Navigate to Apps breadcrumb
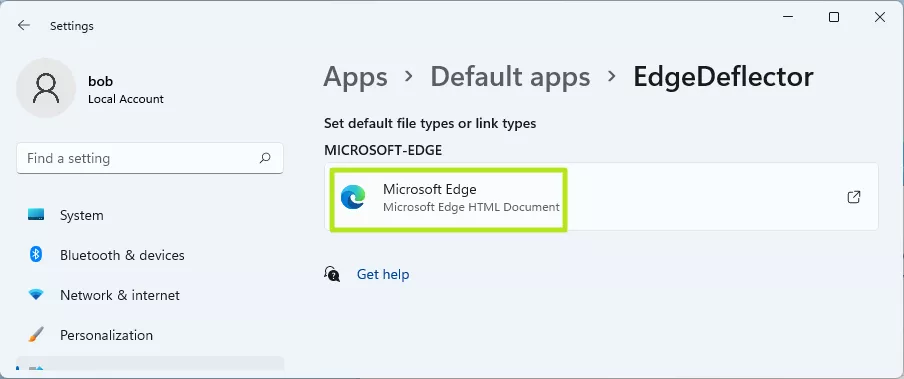 tap(355, 77)
